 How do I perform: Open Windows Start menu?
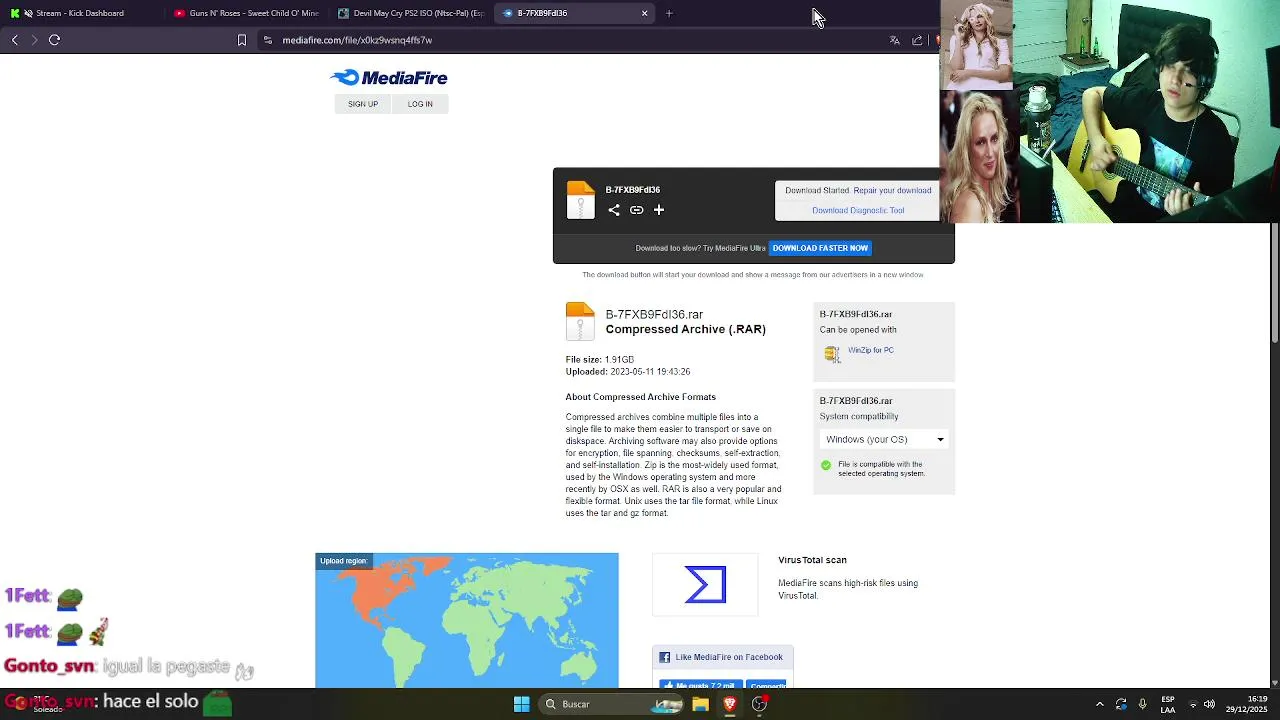click(x=522, y=704)
